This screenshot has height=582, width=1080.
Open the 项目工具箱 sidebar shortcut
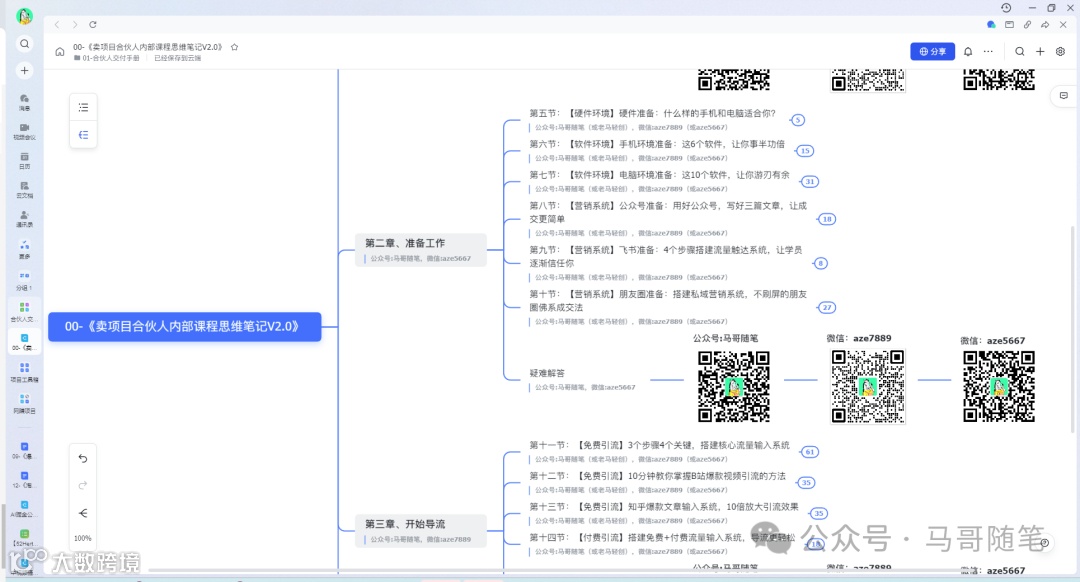tap(24, 373)
